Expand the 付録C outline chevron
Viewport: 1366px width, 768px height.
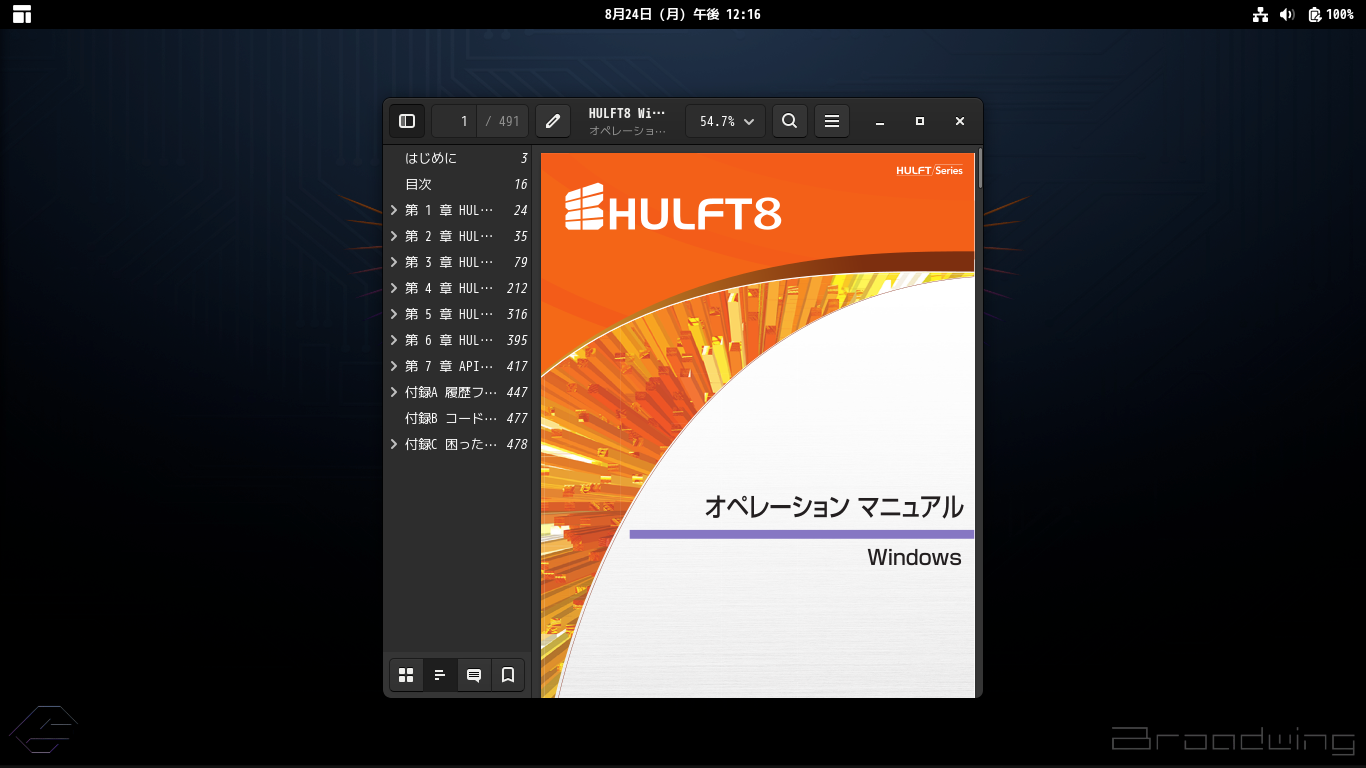coord(394,444)
